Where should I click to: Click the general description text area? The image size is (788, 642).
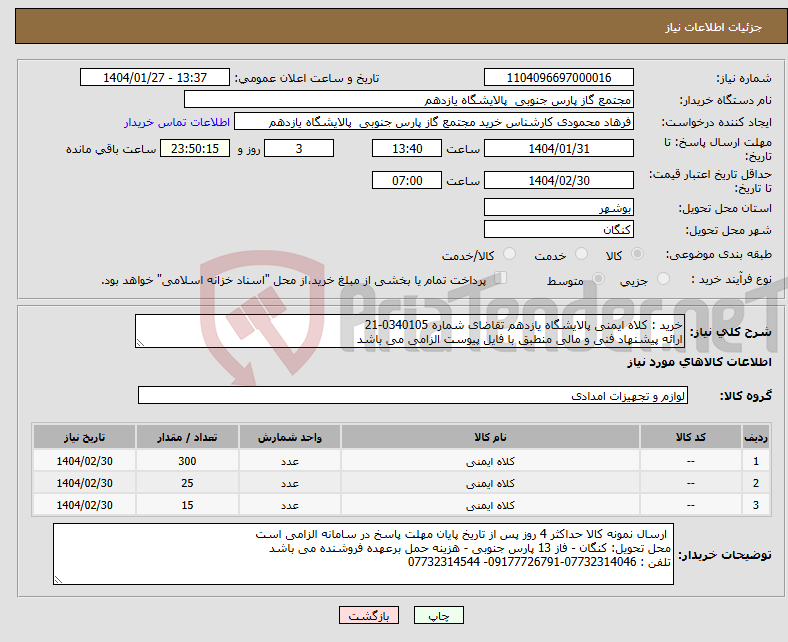pyautogui.click(x=410, y=331)
